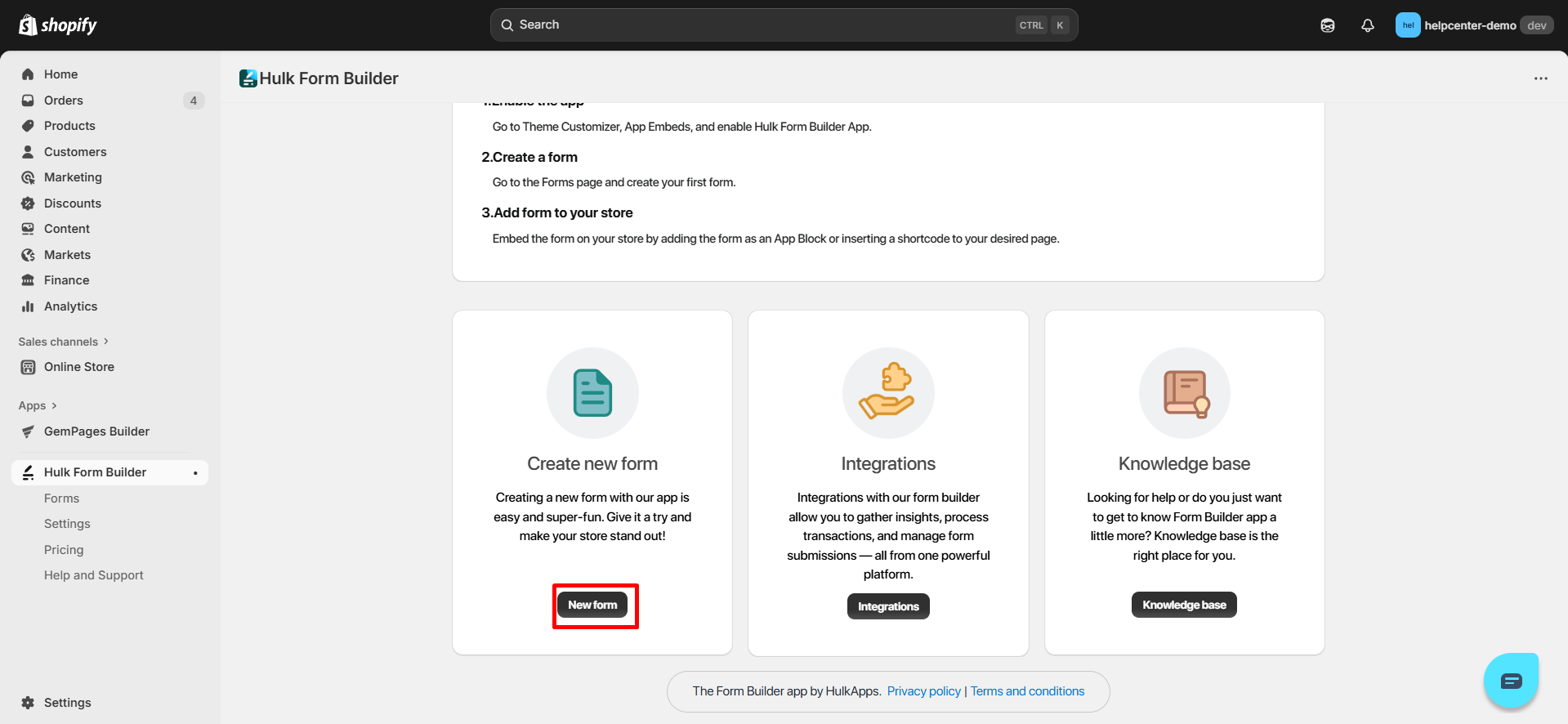Focus the Search field

pos(784,25)
